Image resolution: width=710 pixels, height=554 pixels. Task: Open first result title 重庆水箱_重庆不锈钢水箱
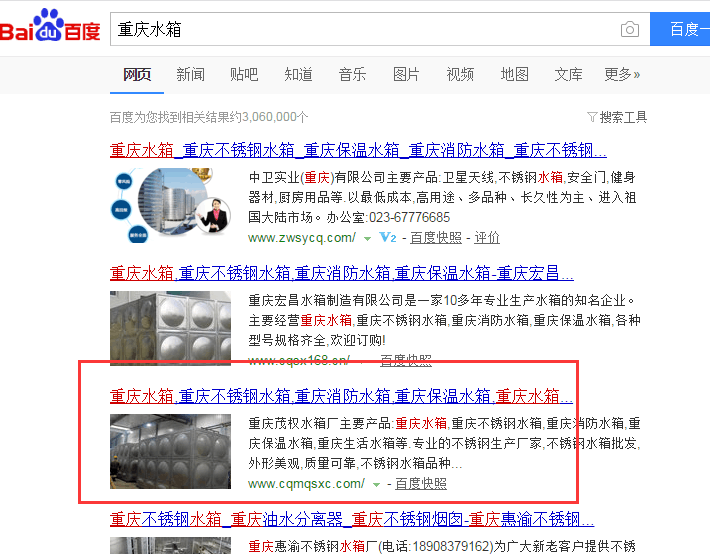click(358, 150)
